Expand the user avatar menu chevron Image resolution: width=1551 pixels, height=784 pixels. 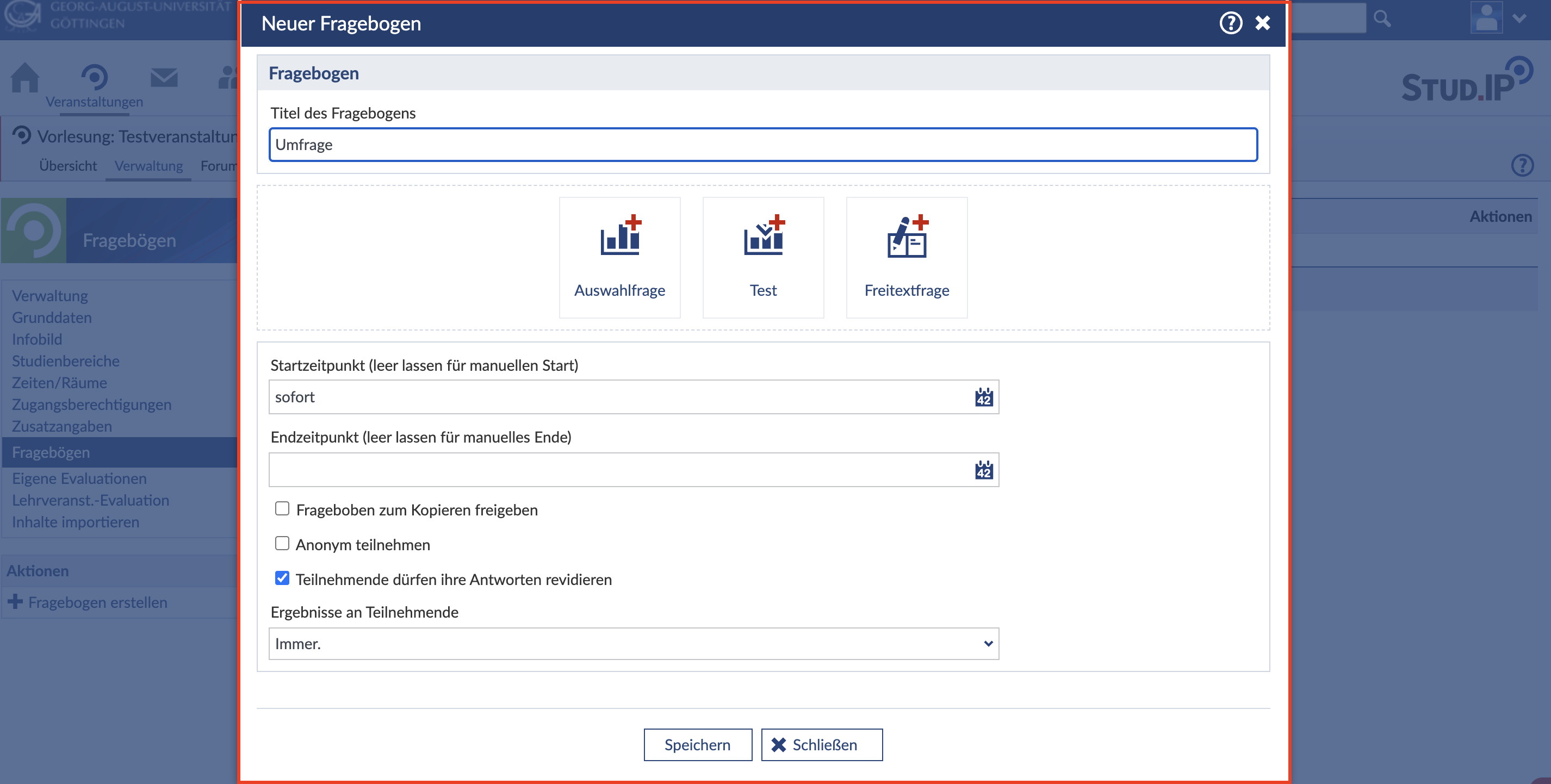[1519, 18]
